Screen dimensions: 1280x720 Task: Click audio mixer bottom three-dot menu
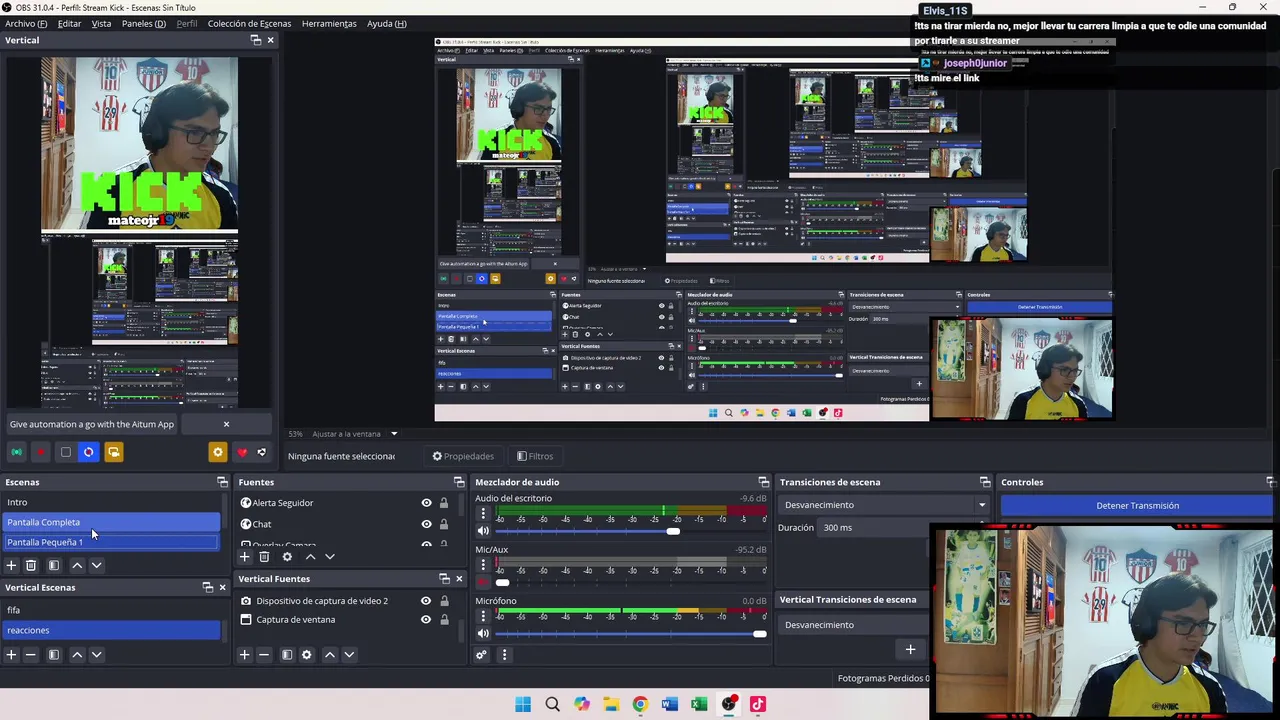tap(504, 655)
